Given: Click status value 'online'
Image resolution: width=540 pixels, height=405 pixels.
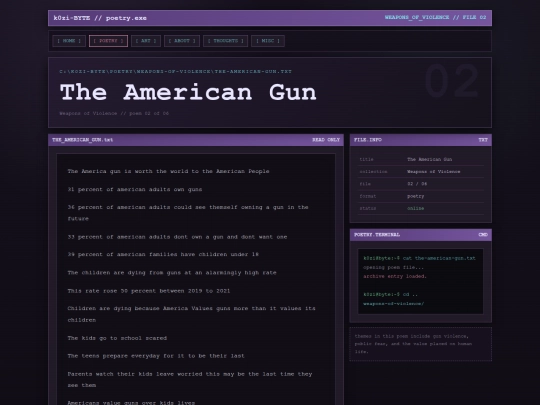Looking at the screenshot, I should pyautogui.click(x=416, y=208).
